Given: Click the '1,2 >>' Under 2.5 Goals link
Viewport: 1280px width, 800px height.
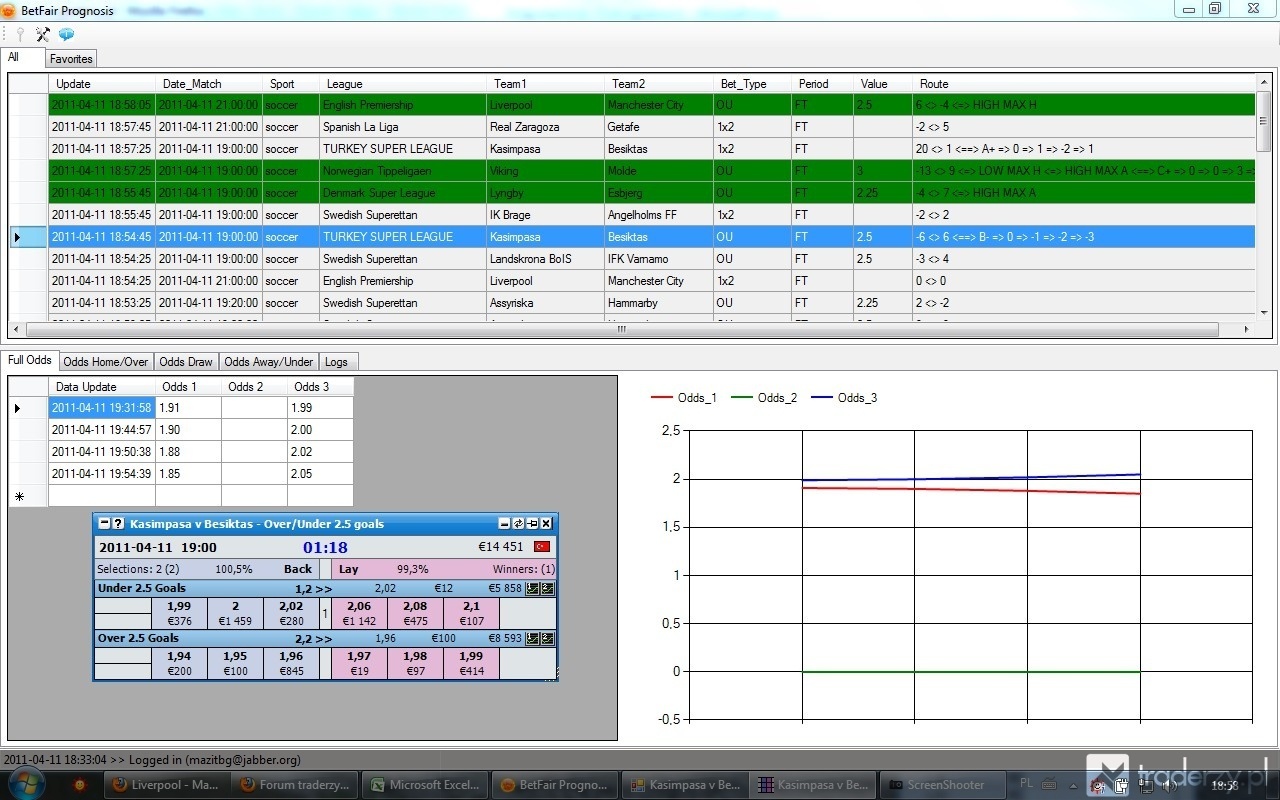Looking at the screenshot, I should coord(313,589).
